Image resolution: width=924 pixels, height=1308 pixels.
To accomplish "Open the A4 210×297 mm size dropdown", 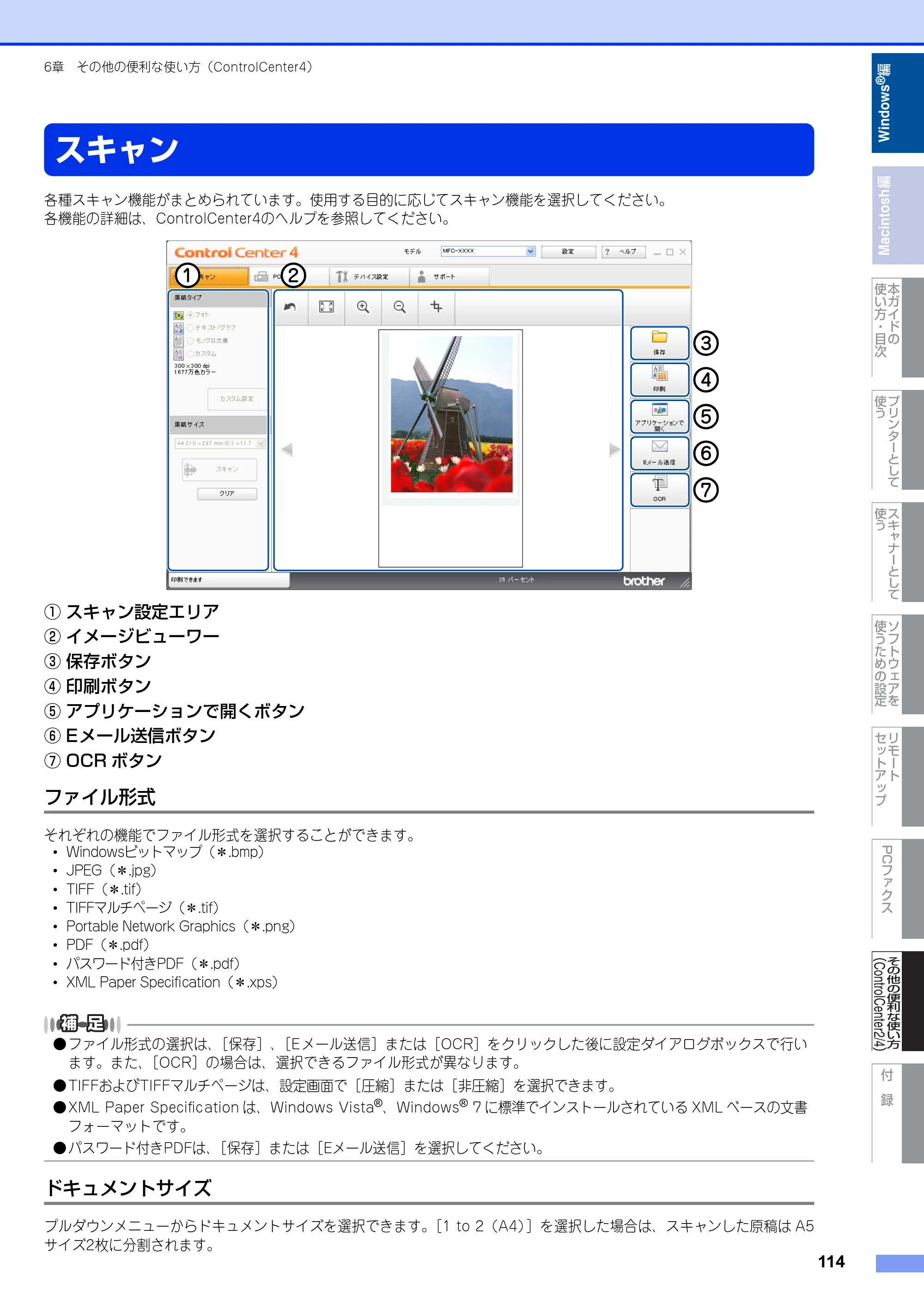I will 220,443.
